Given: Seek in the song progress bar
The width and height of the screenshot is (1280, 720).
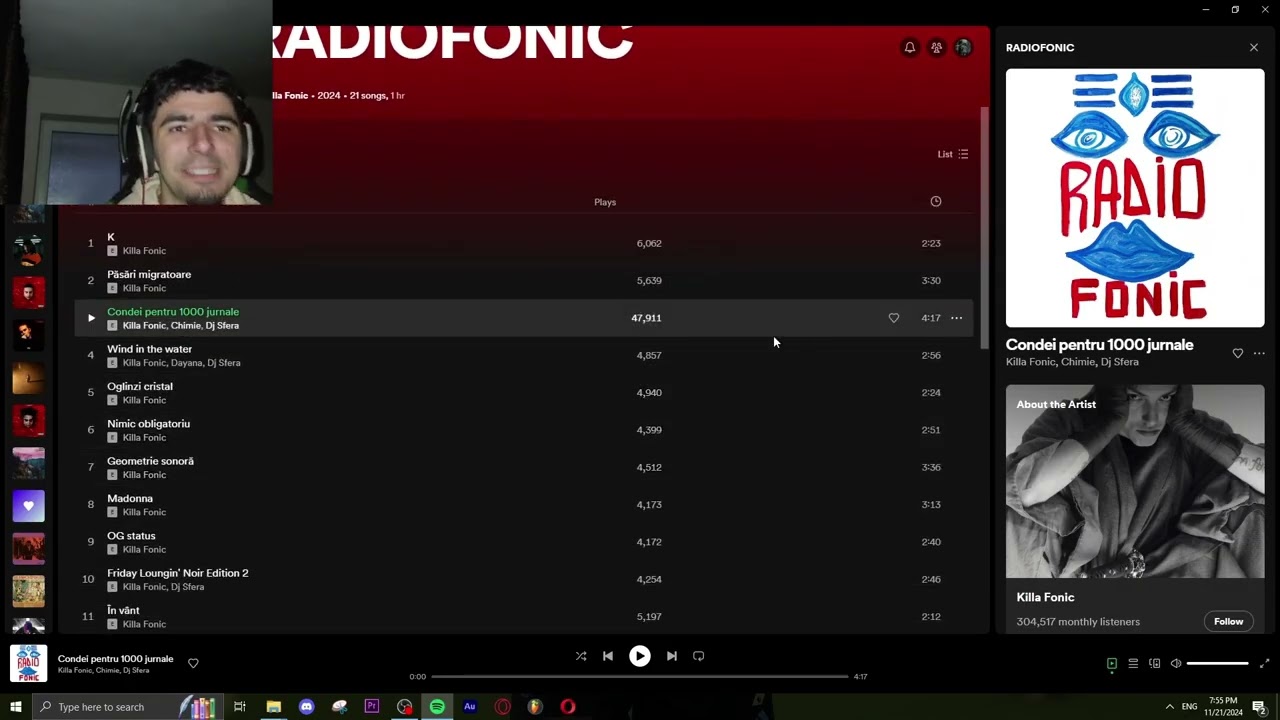Looking at the screenshot, I should pyautogui.click(x=640, y=676).
